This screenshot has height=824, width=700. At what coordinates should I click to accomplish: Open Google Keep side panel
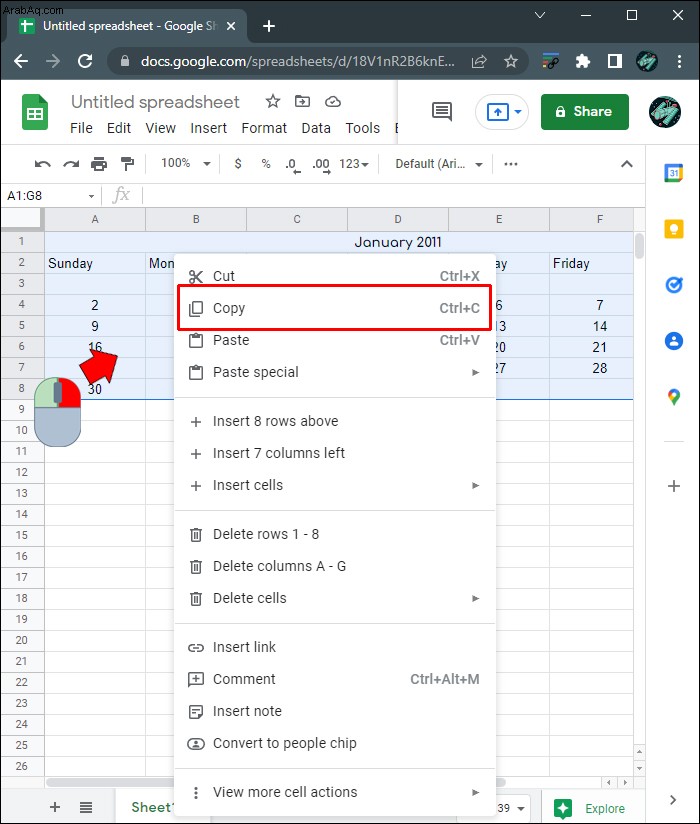tap(674, 229)
